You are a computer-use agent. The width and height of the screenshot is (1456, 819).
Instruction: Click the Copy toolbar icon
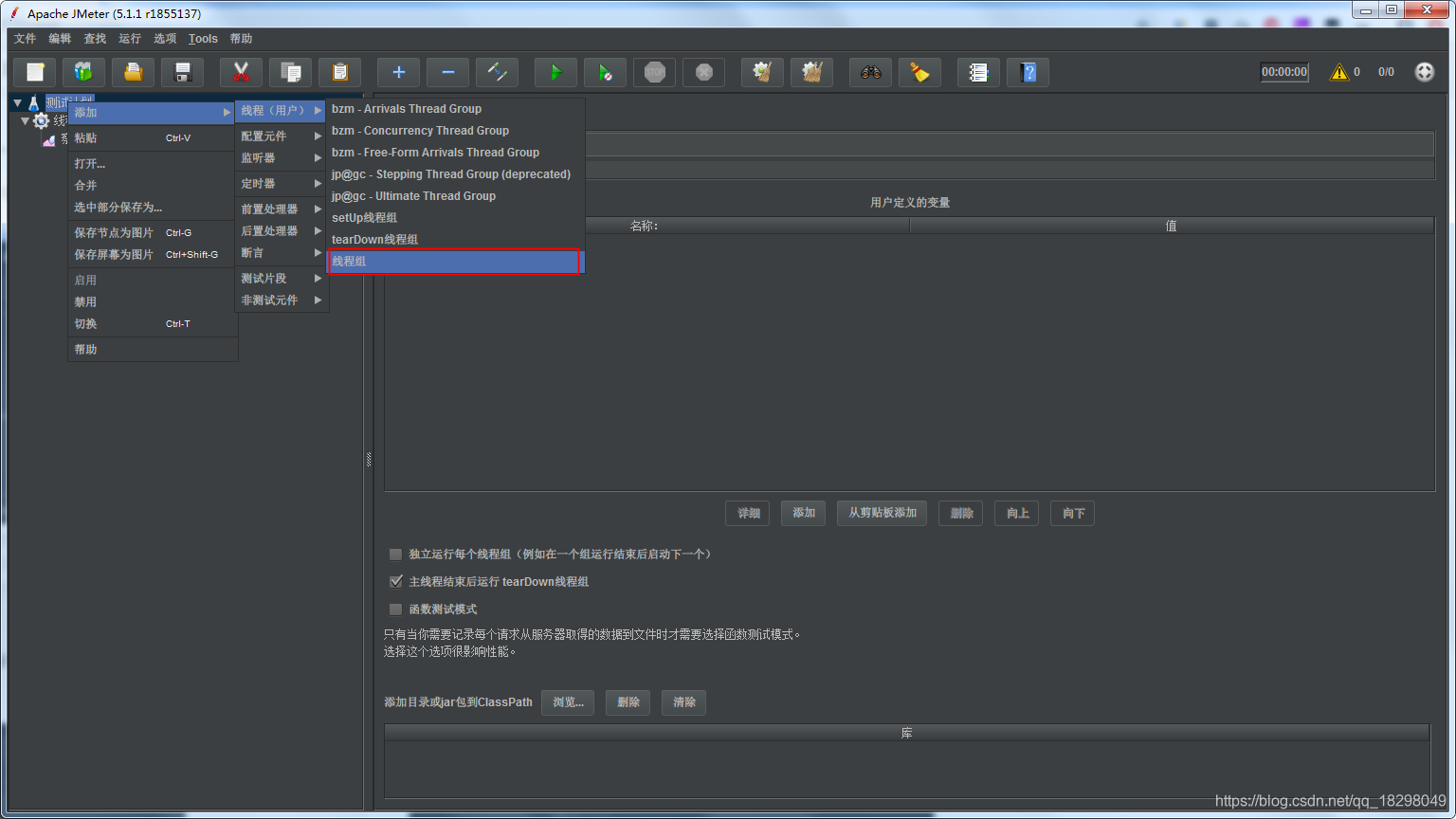[291, 72]
